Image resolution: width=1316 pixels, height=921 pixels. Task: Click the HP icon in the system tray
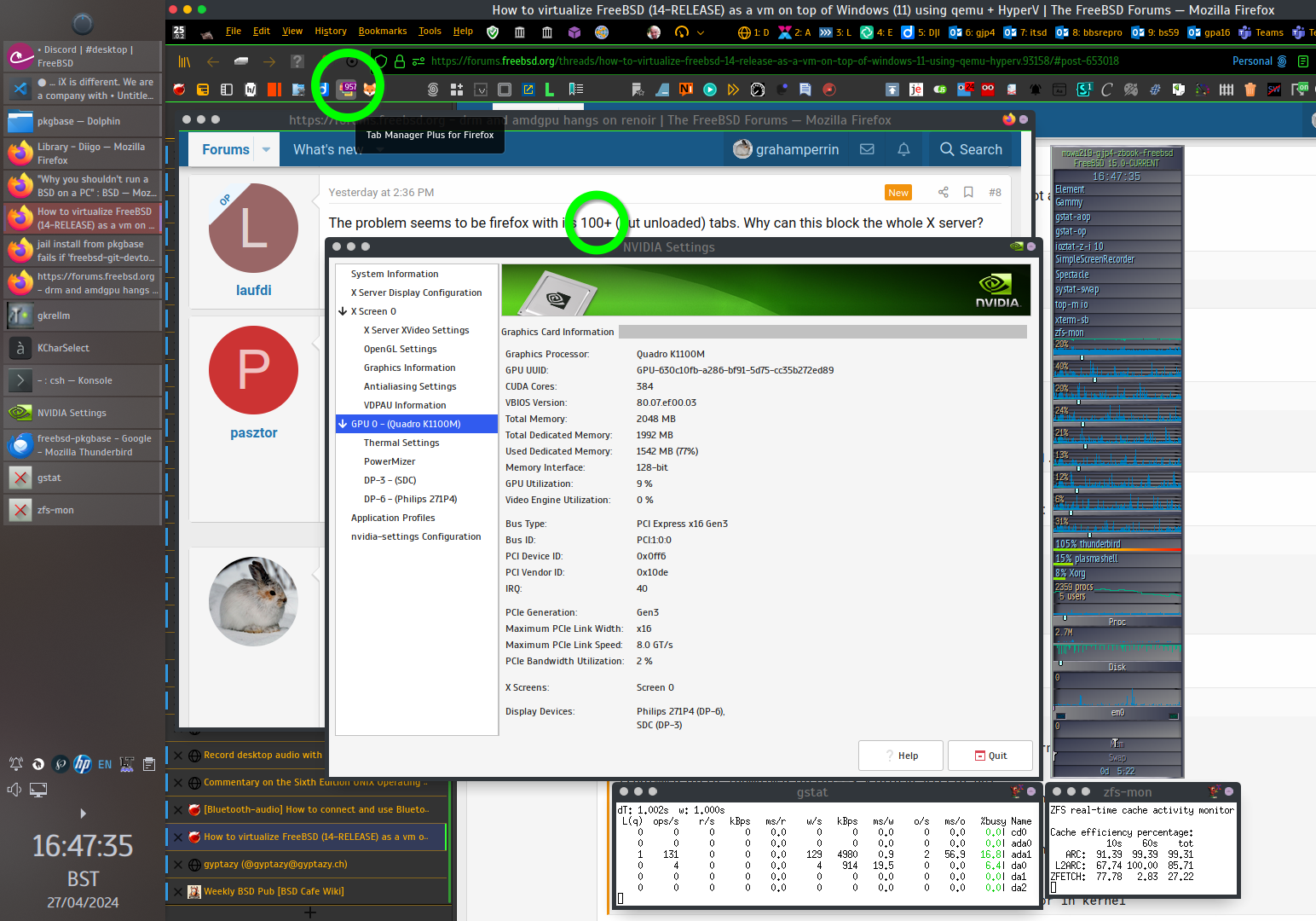(x=83, y=764)
